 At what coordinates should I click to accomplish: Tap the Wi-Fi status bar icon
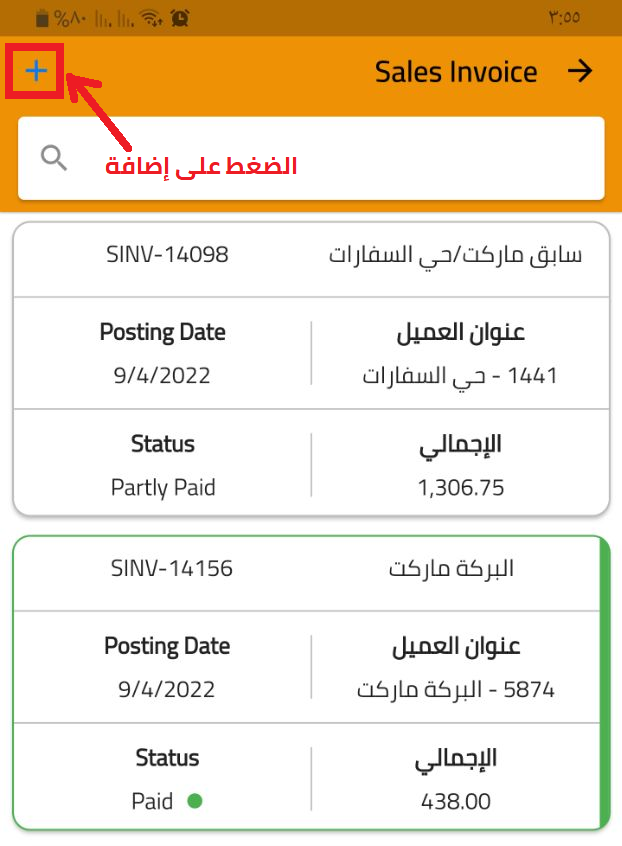152,18
